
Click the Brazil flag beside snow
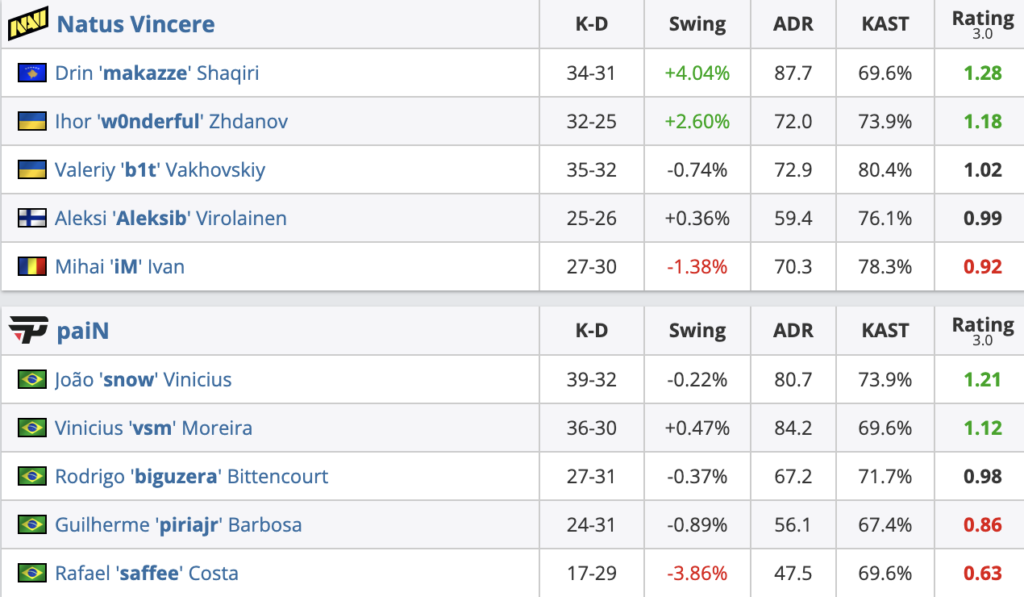32,379
